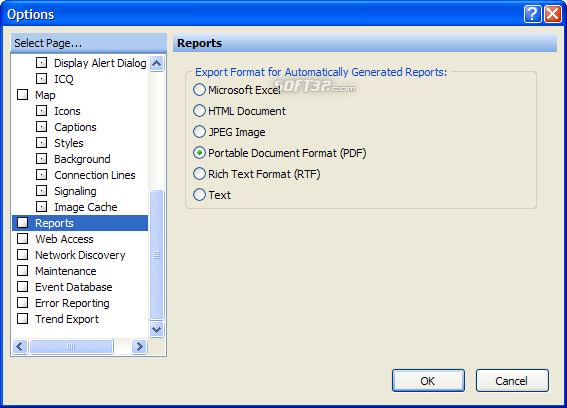Dismiss dialog with Cancel button
567x408 pixels.
[512, 381]
